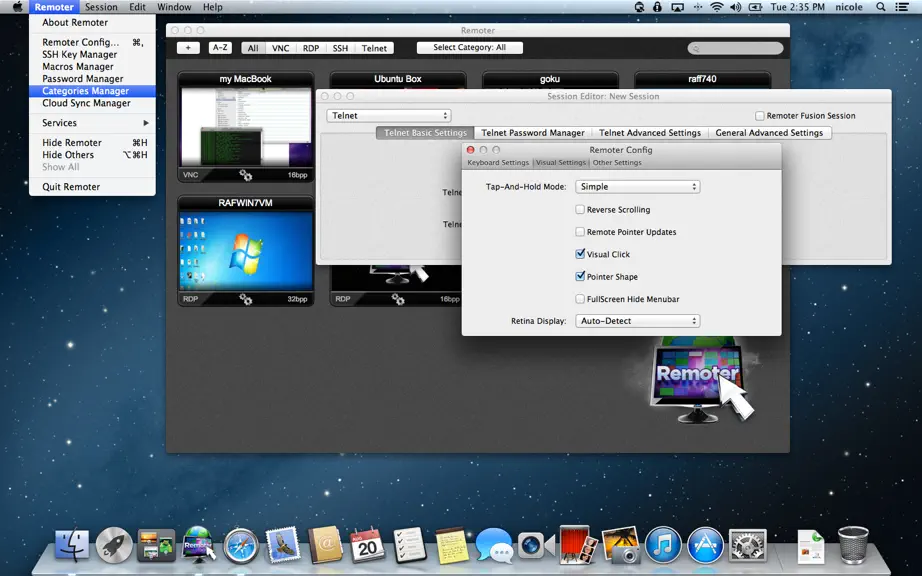922x576 pixels.
Task: Select SSH Key Manager menu item
Action: [x=92, y=55]
